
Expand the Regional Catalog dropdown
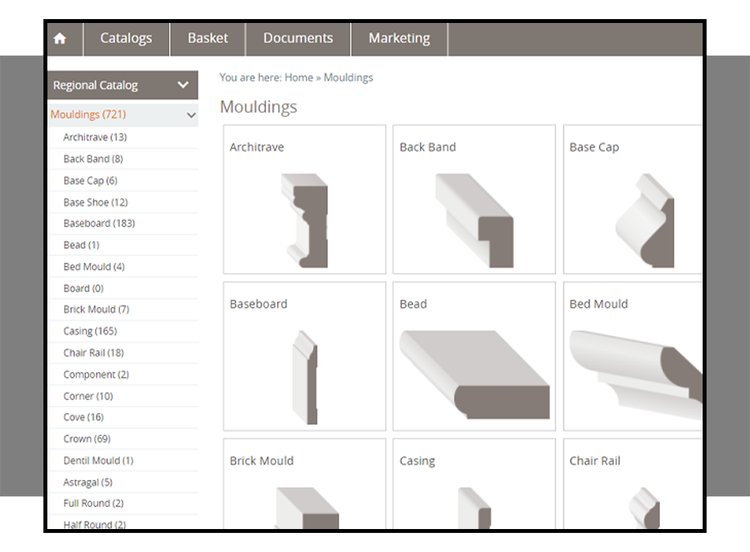click(x=182, y=86)
